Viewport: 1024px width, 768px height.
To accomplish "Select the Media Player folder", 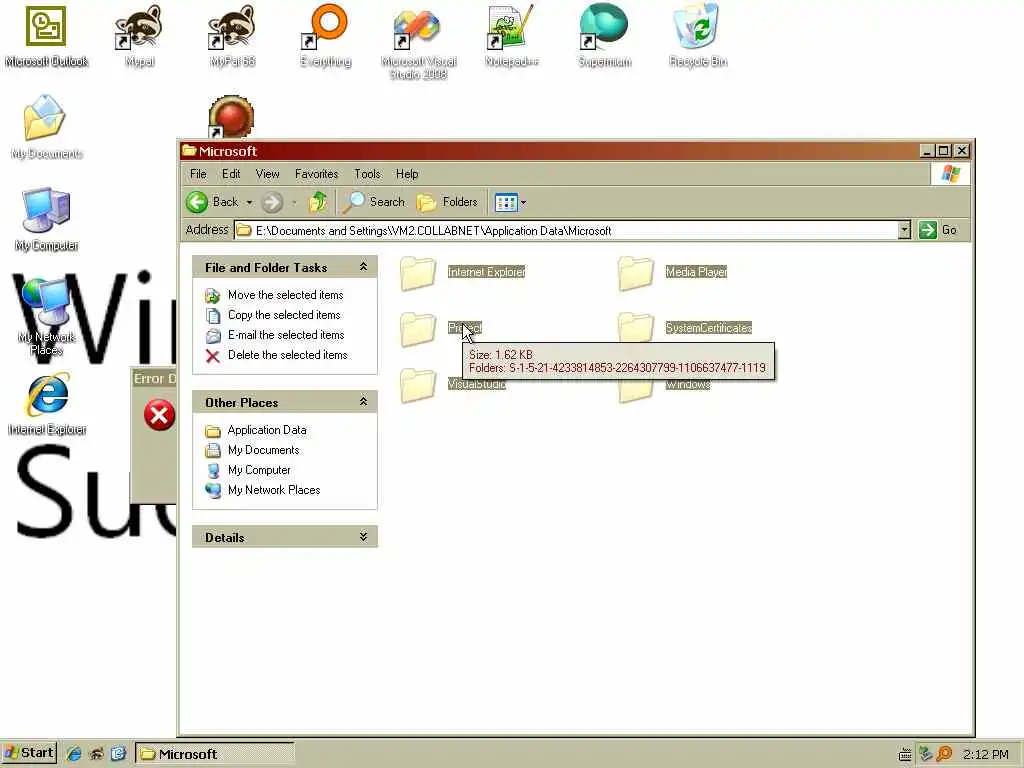I will [673, 272].
